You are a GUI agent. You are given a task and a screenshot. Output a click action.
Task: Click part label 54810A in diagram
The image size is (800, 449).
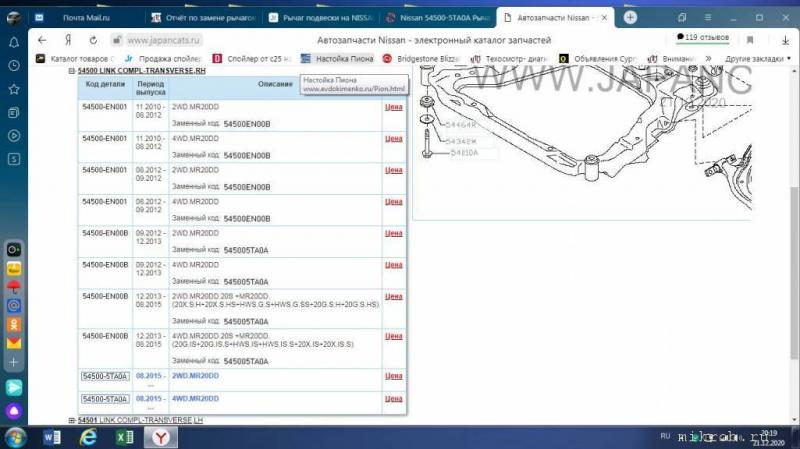(x=464, y=153)
